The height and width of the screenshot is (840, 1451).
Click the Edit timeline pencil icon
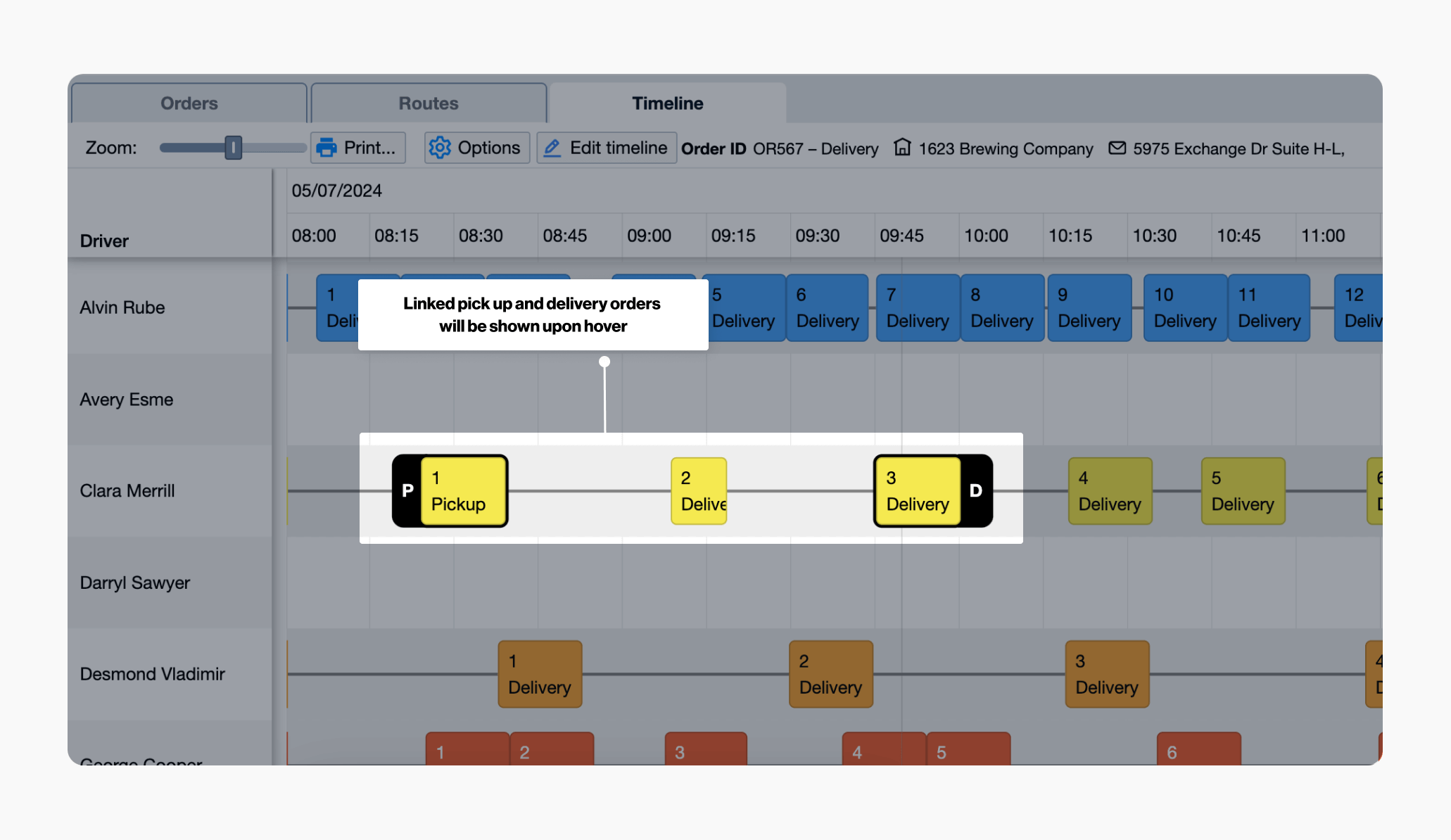[x=552, y=148]
